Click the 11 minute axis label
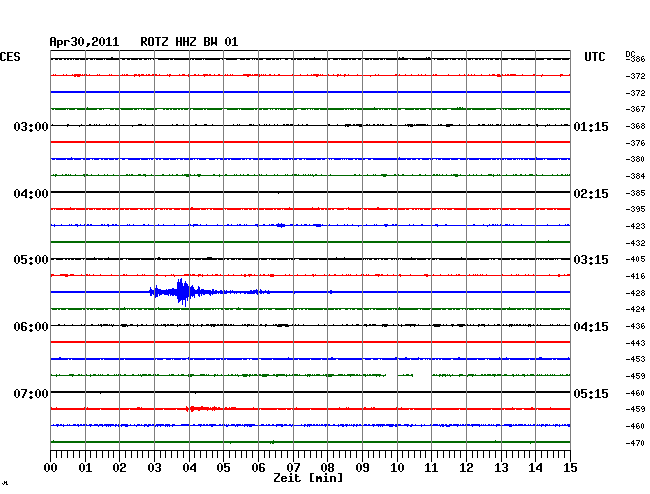 pos(431,468)
